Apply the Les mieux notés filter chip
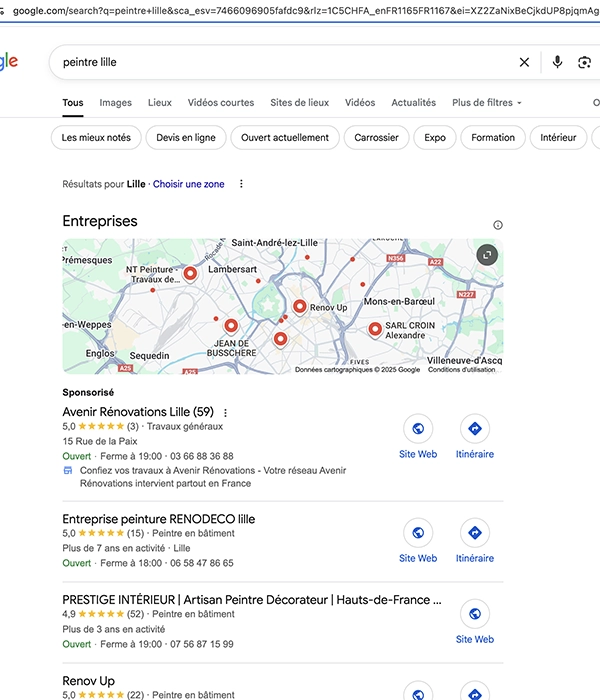Image resolution: width=600 pixels, height=700 pixels. (x=96, y=138)
